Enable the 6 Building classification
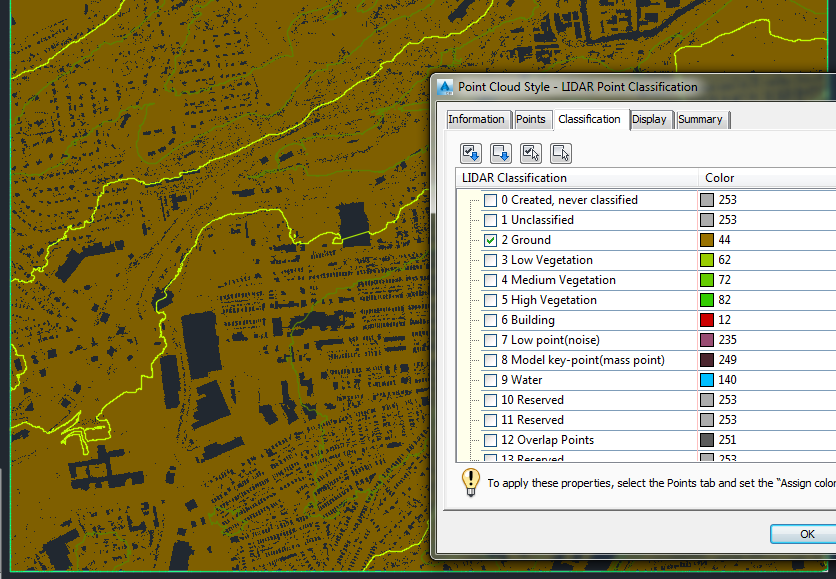 click(490, 320)
